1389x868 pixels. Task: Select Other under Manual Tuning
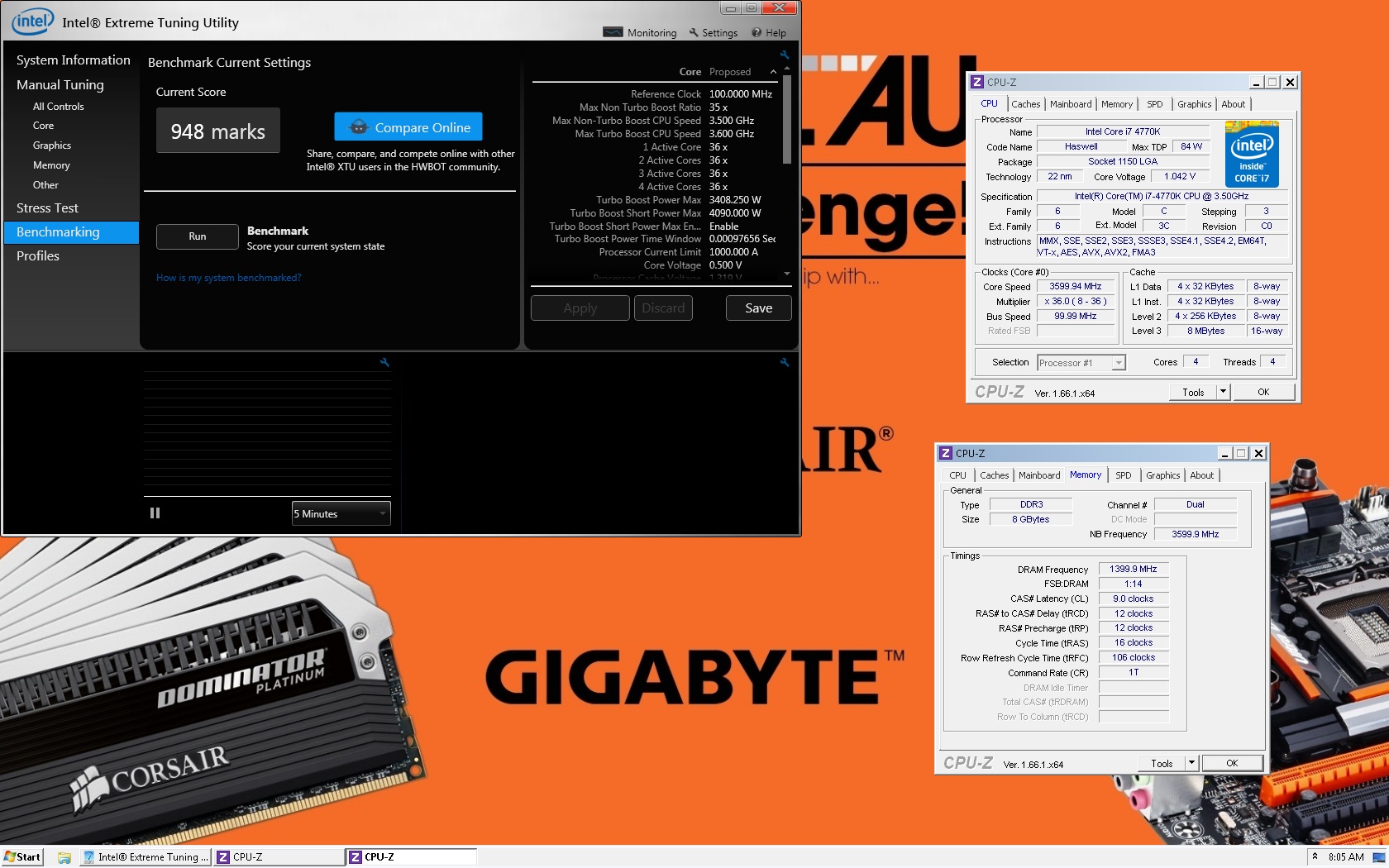(45, 185)
